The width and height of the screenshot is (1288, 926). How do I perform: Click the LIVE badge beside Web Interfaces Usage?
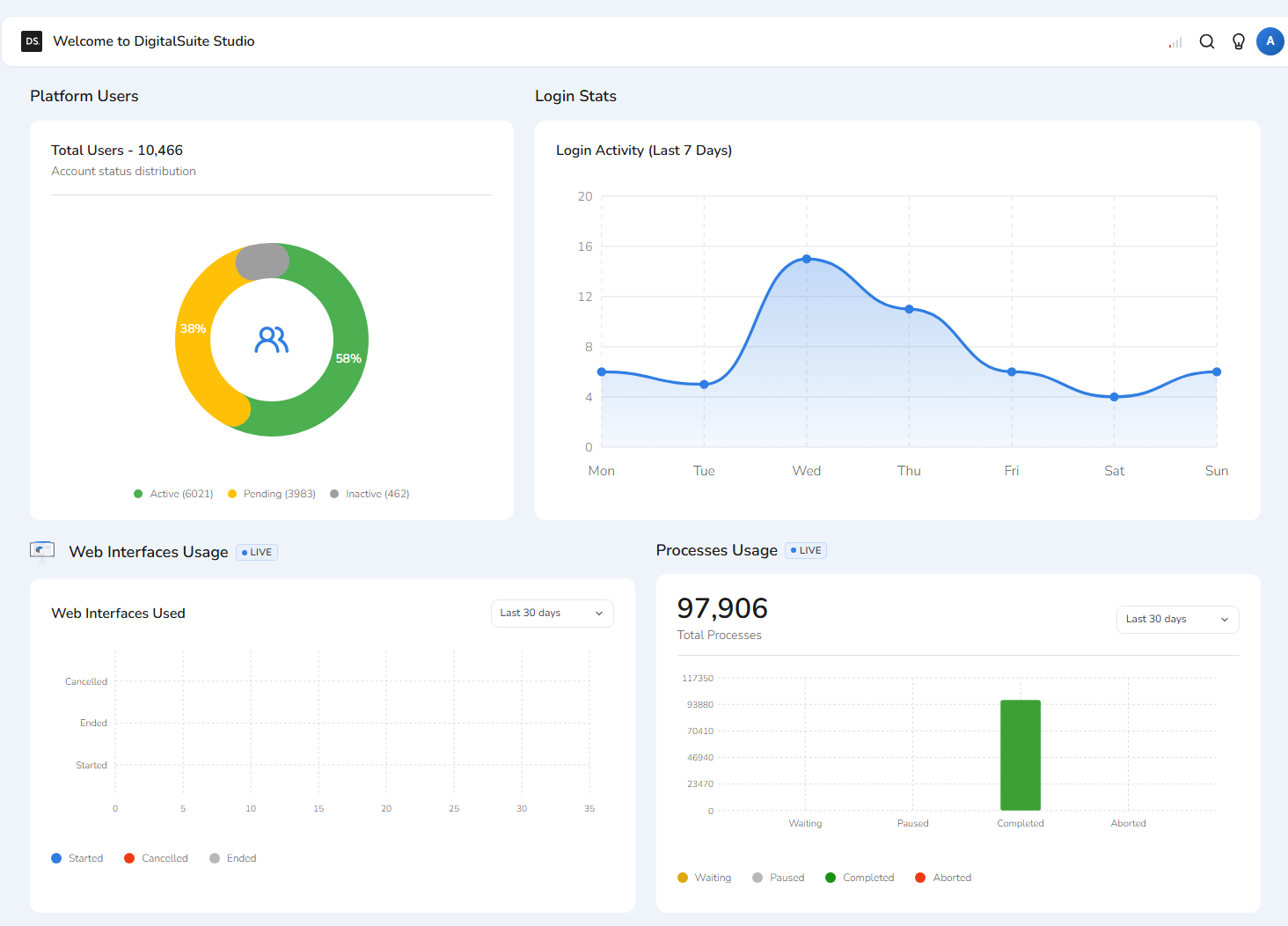pyautogui.click(x=257, y=553)
